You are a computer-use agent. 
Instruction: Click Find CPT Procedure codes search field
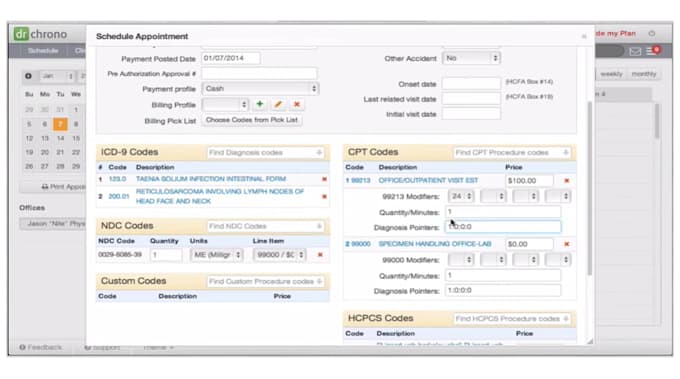pyautogui.click(x=512, y=153)
